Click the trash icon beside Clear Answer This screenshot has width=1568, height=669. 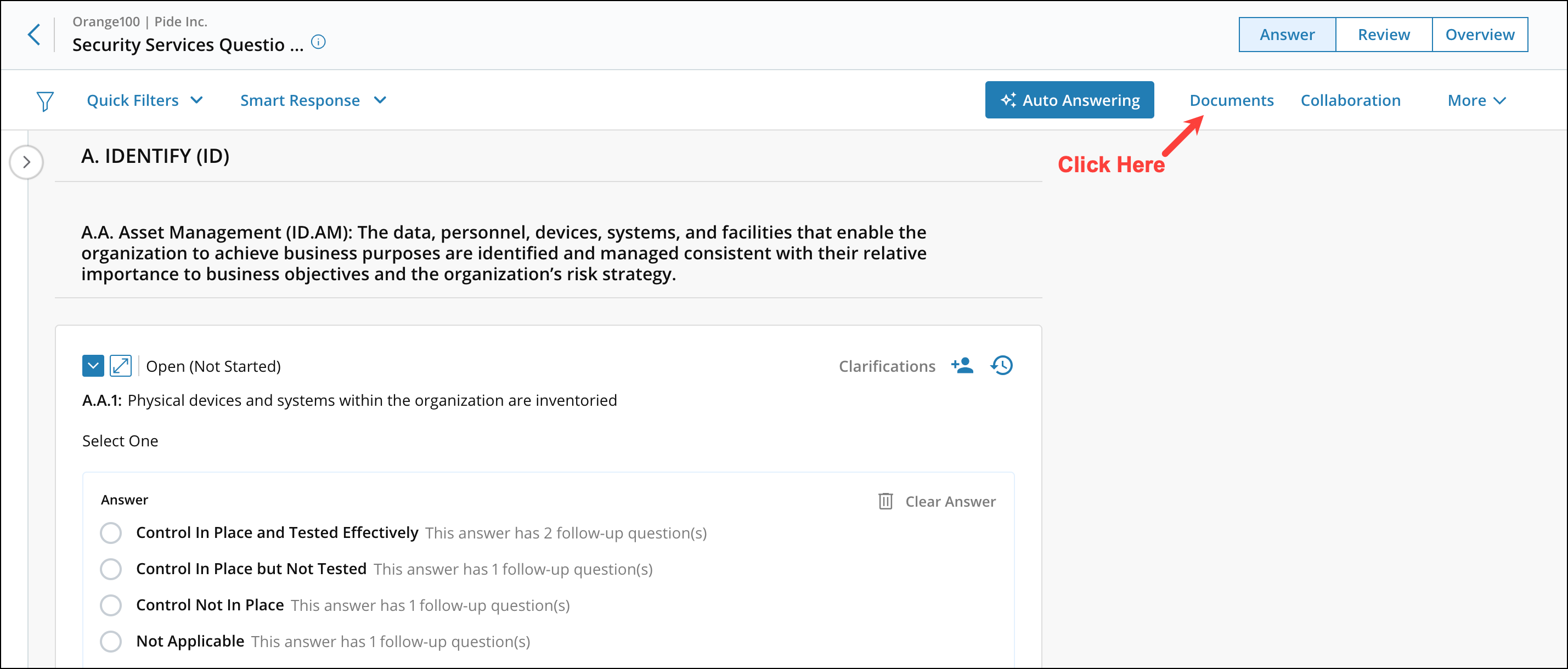[x=885, y=501]
